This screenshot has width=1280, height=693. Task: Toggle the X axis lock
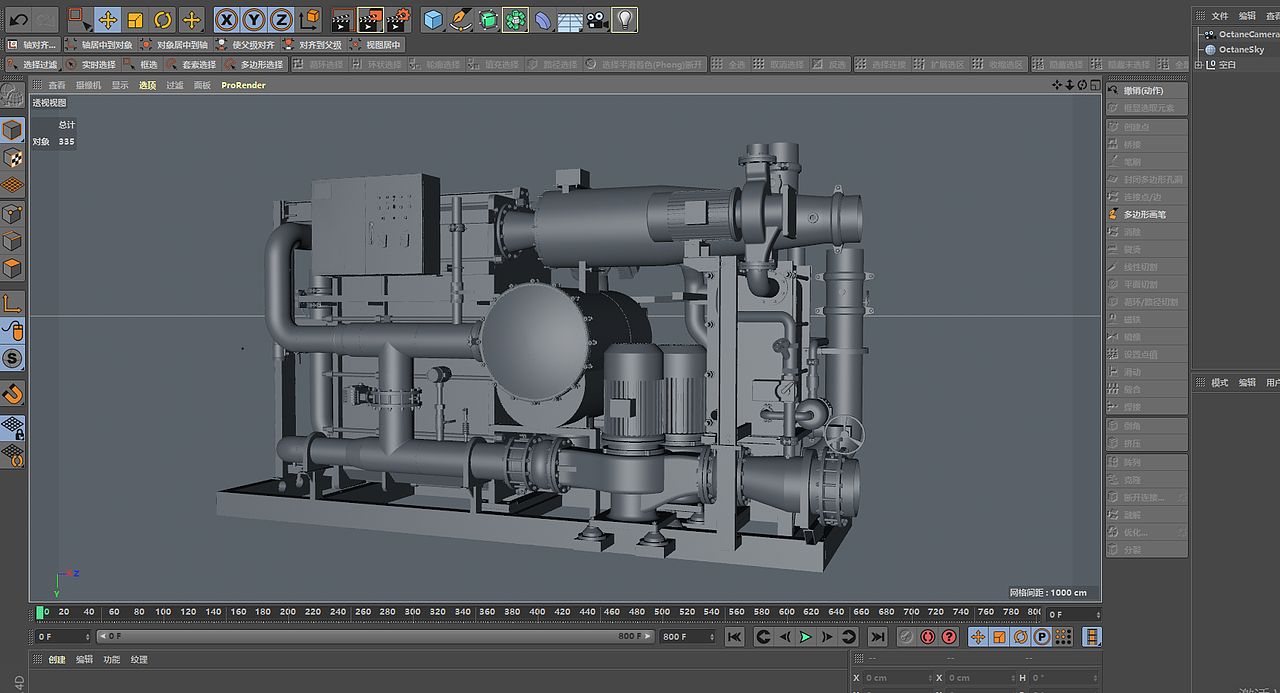[x=227, y=19]
